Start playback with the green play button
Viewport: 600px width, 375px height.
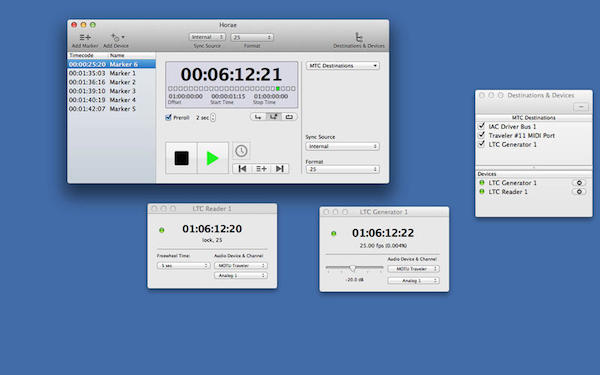212,158
